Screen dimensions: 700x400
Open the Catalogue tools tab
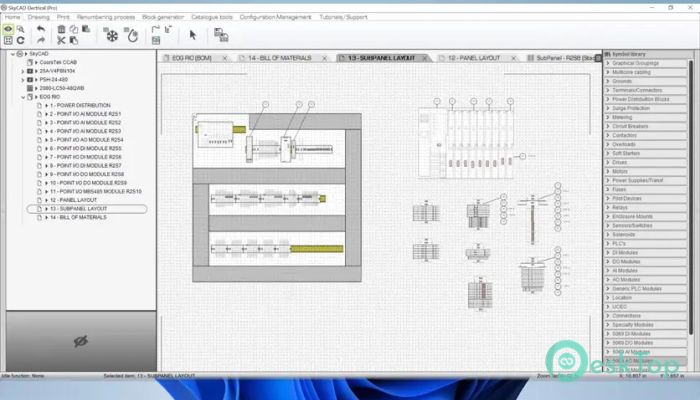[212, 17]
